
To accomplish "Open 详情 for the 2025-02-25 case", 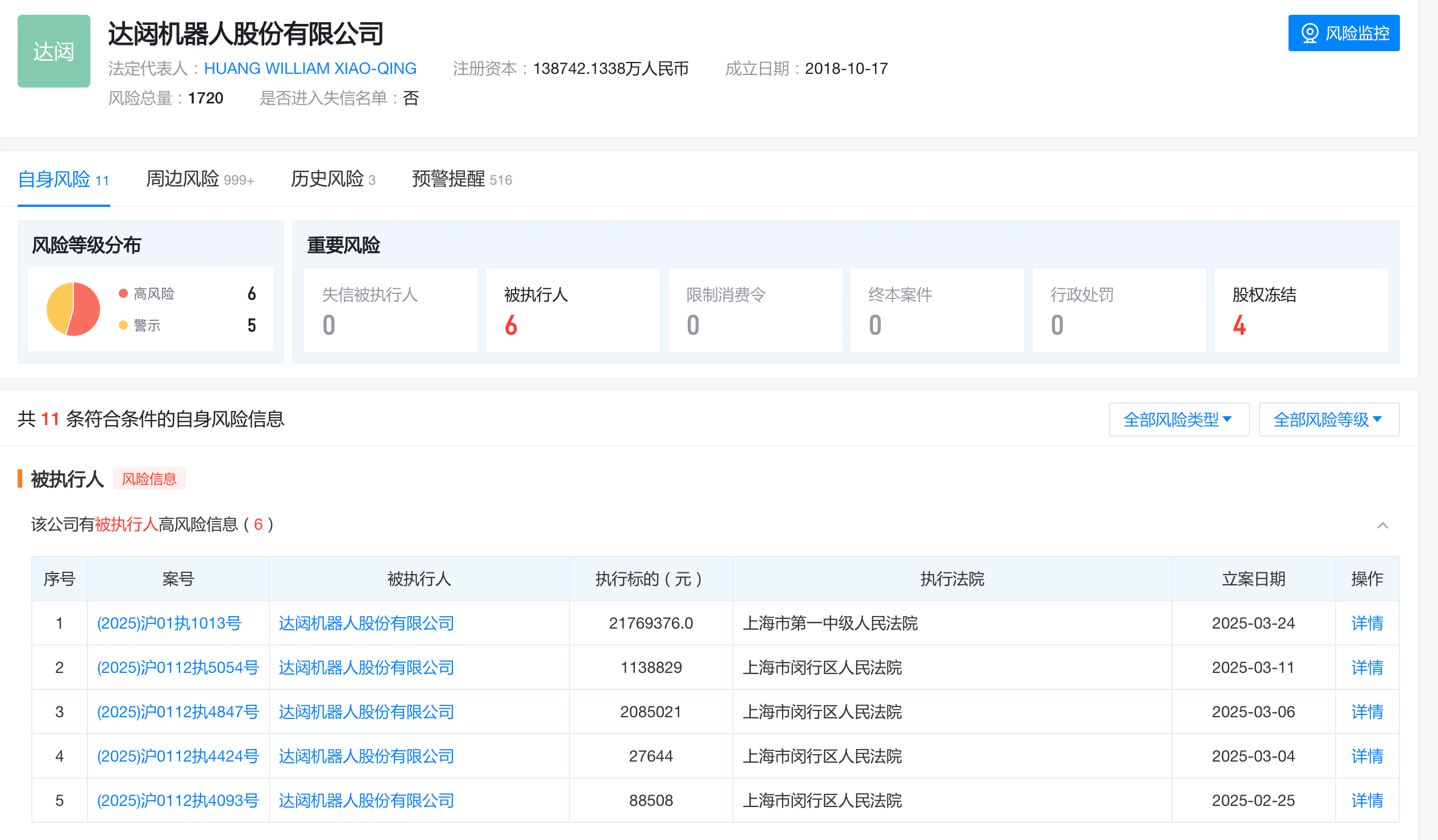I will coord(1368,801).
